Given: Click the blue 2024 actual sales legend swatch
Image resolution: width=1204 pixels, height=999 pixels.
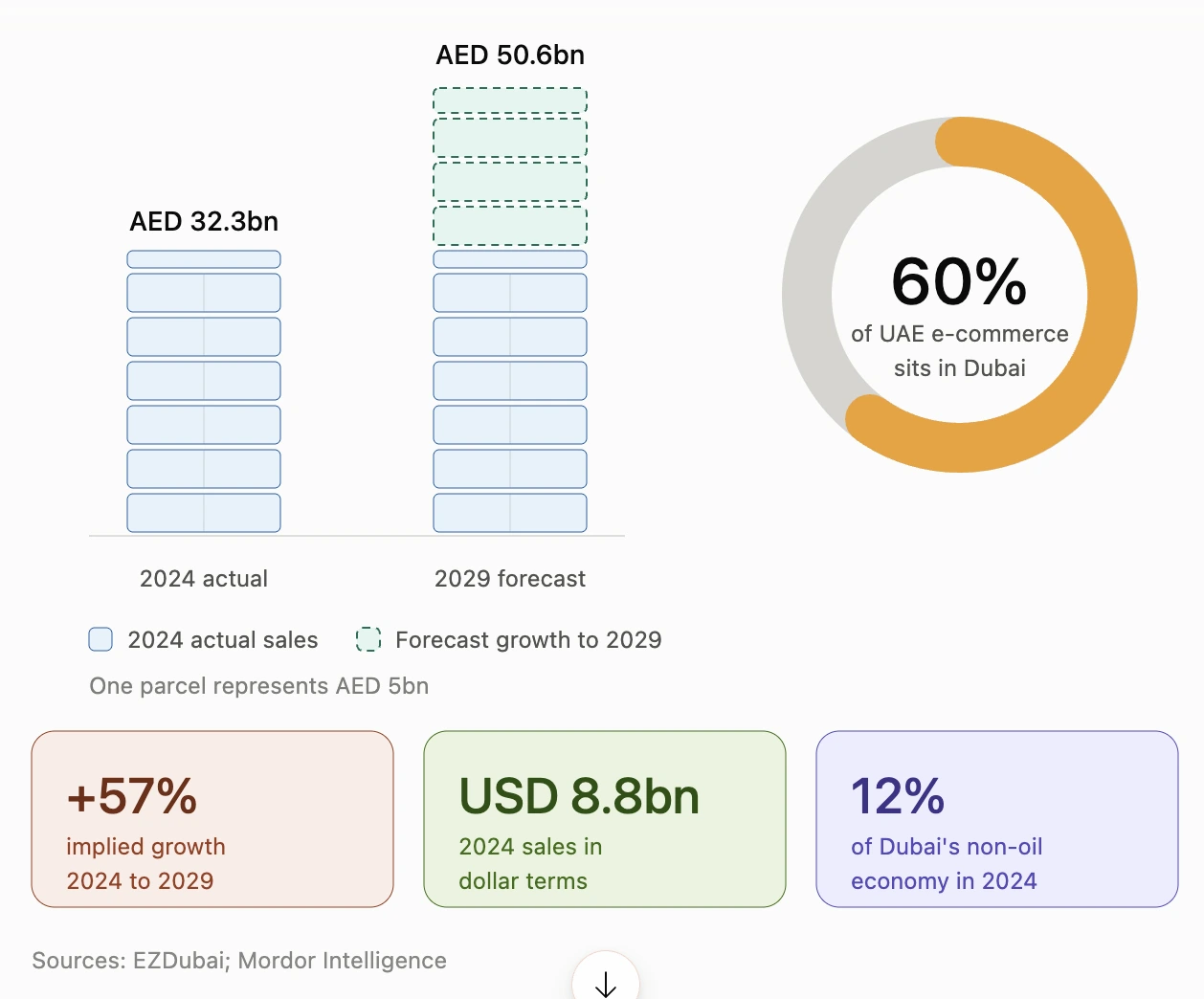Looking at the screenshot, I should [100, 639].
